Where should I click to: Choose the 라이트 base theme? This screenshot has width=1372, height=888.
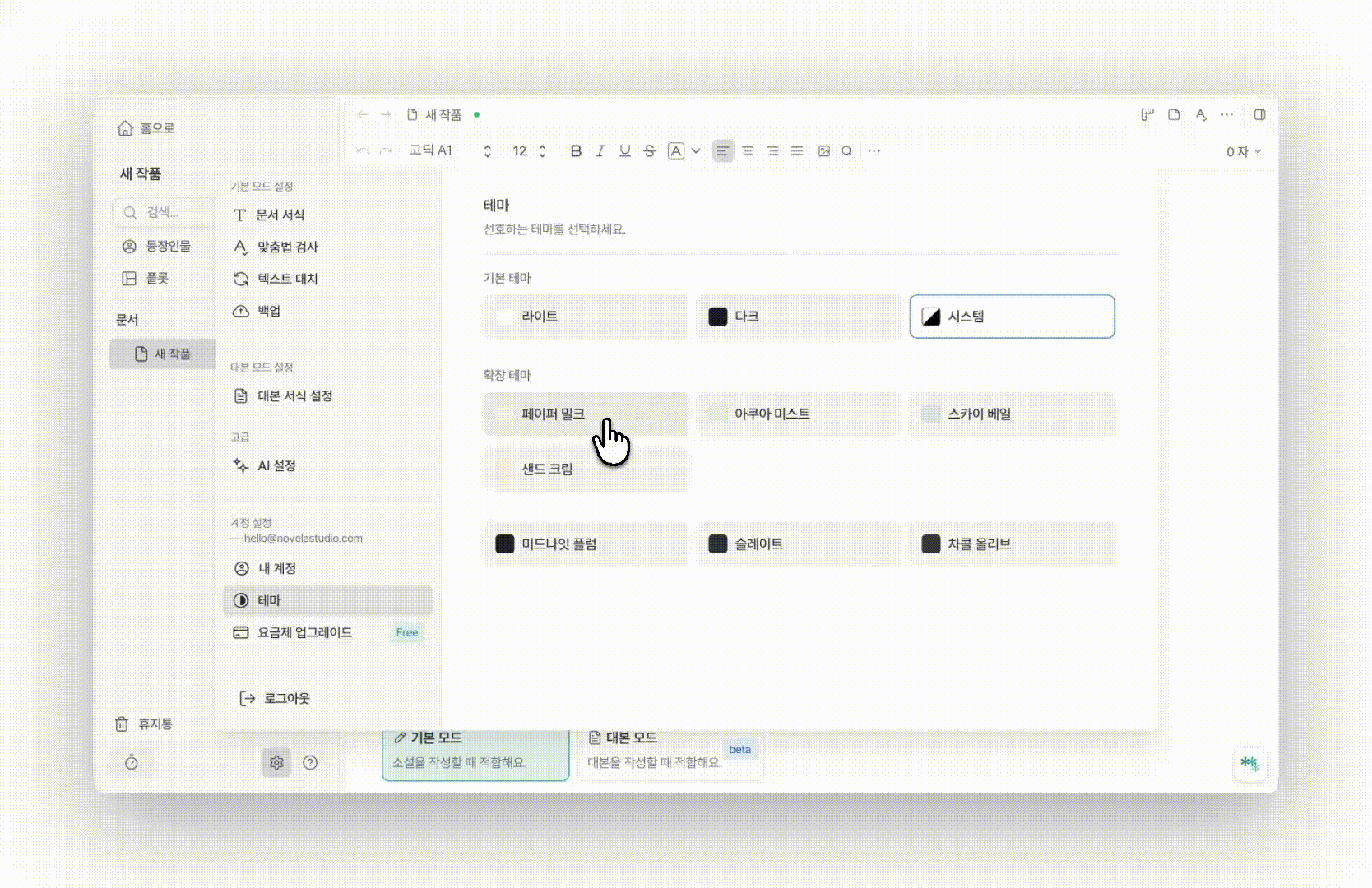tap(586, 317)
